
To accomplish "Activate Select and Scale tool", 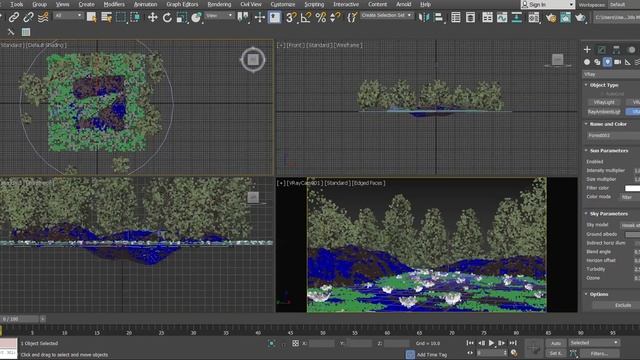I will pyautogui.click(x=182, y=18).
